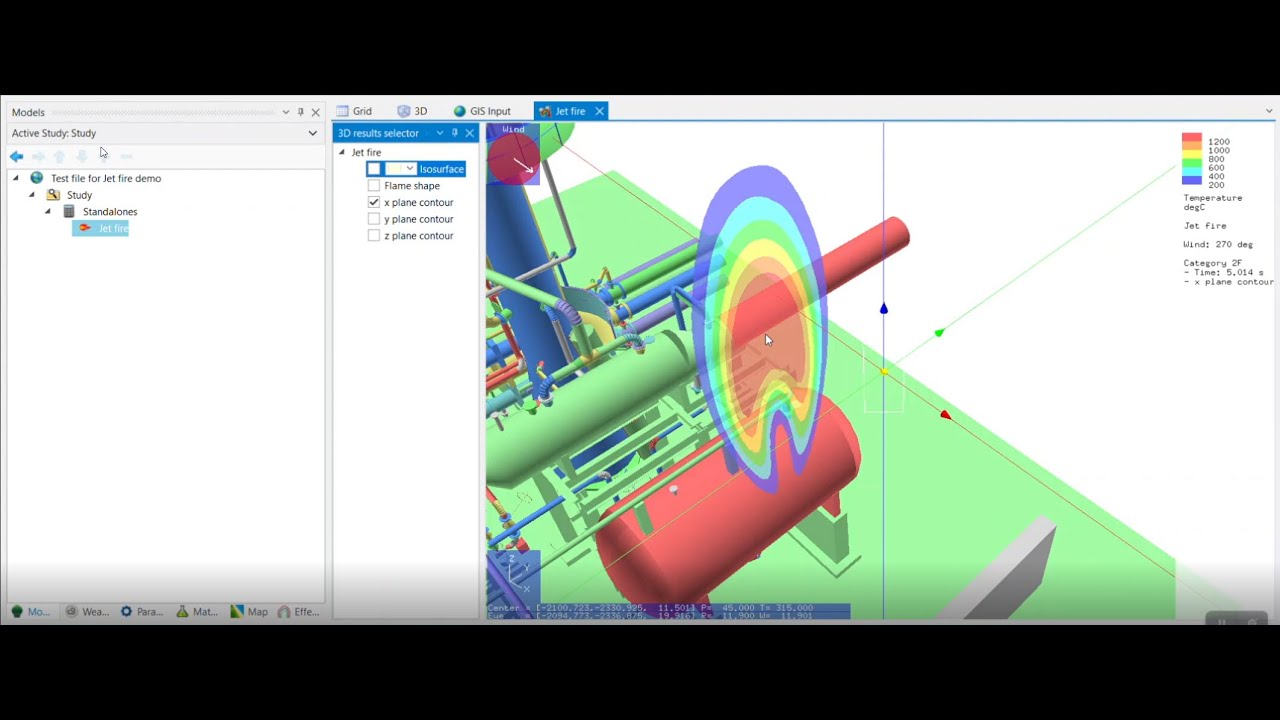The width and height of the screenshot is (1280, 720).
Task: Click the red cone axis handle in the 3D view
Action: [x=945, y=414]
